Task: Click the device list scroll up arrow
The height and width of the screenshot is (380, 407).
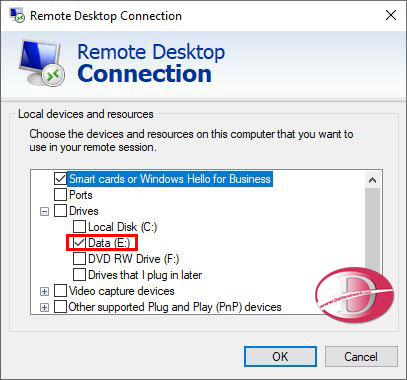Action: [x=373, y=180]
